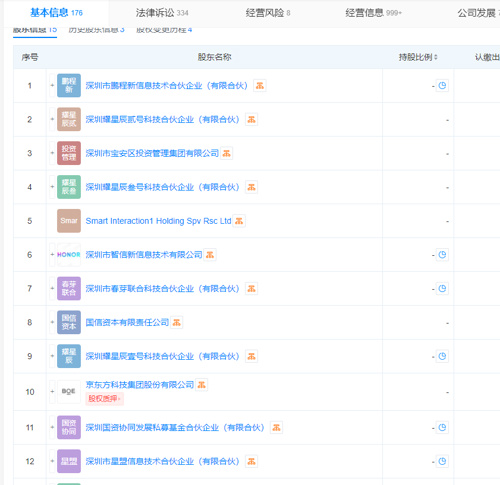Open equity structure icon for 深圳耀星辰壹号科技合伙企业
500x485 pixels.
point(251,356)
